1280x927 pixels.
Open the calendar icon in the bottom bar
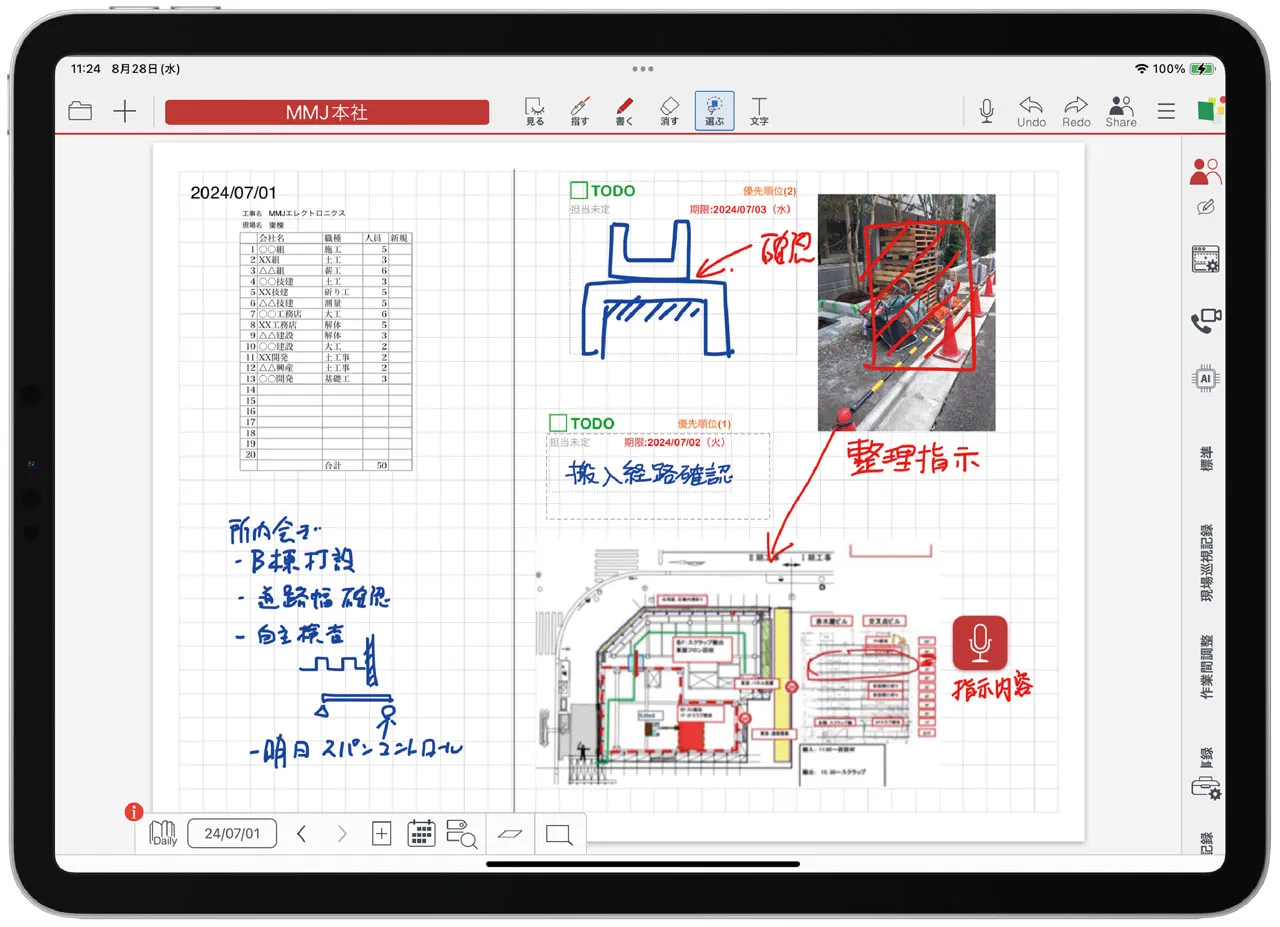point(422,833)
